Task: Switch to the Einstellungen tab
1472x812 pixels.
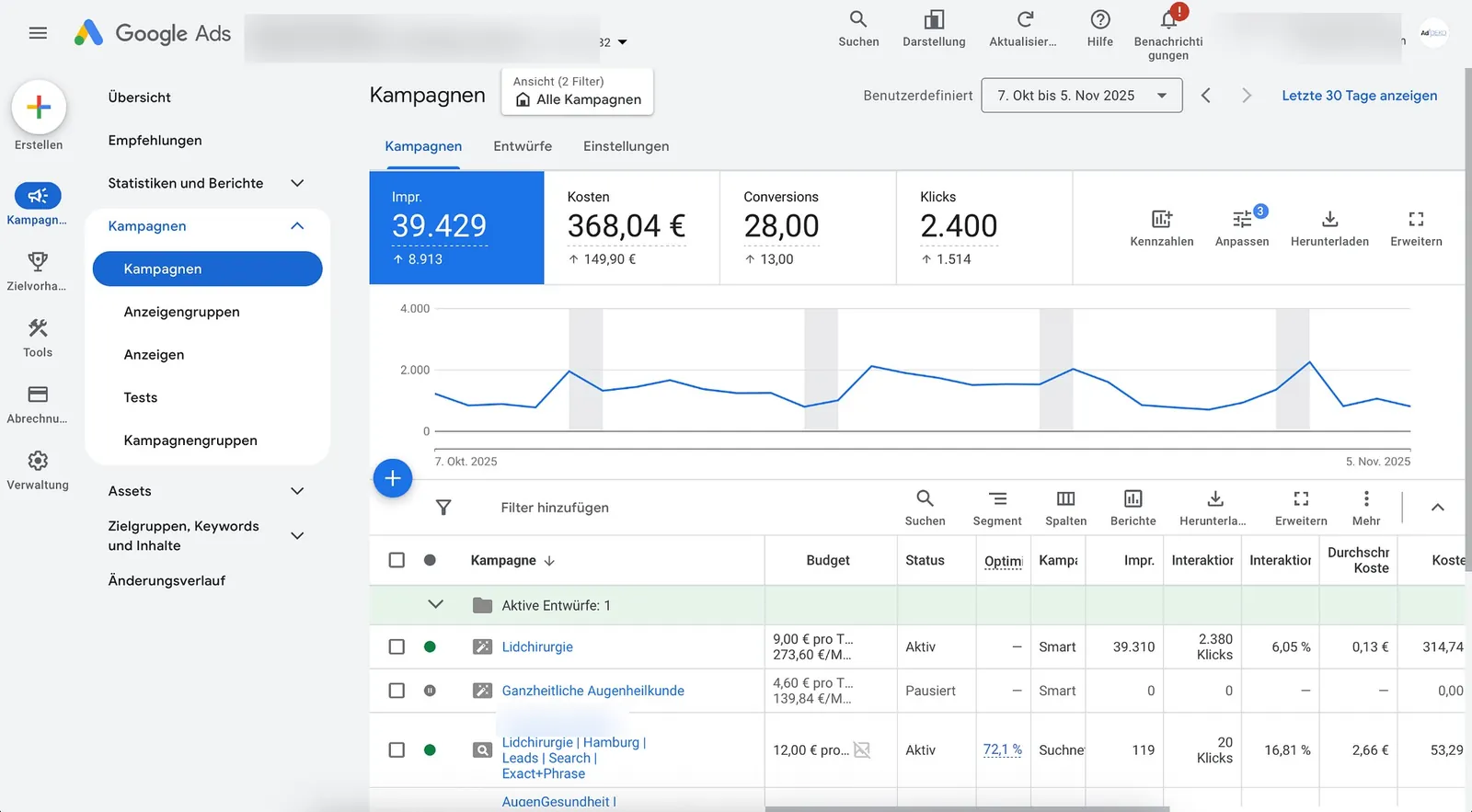Action: coord(627,146)
